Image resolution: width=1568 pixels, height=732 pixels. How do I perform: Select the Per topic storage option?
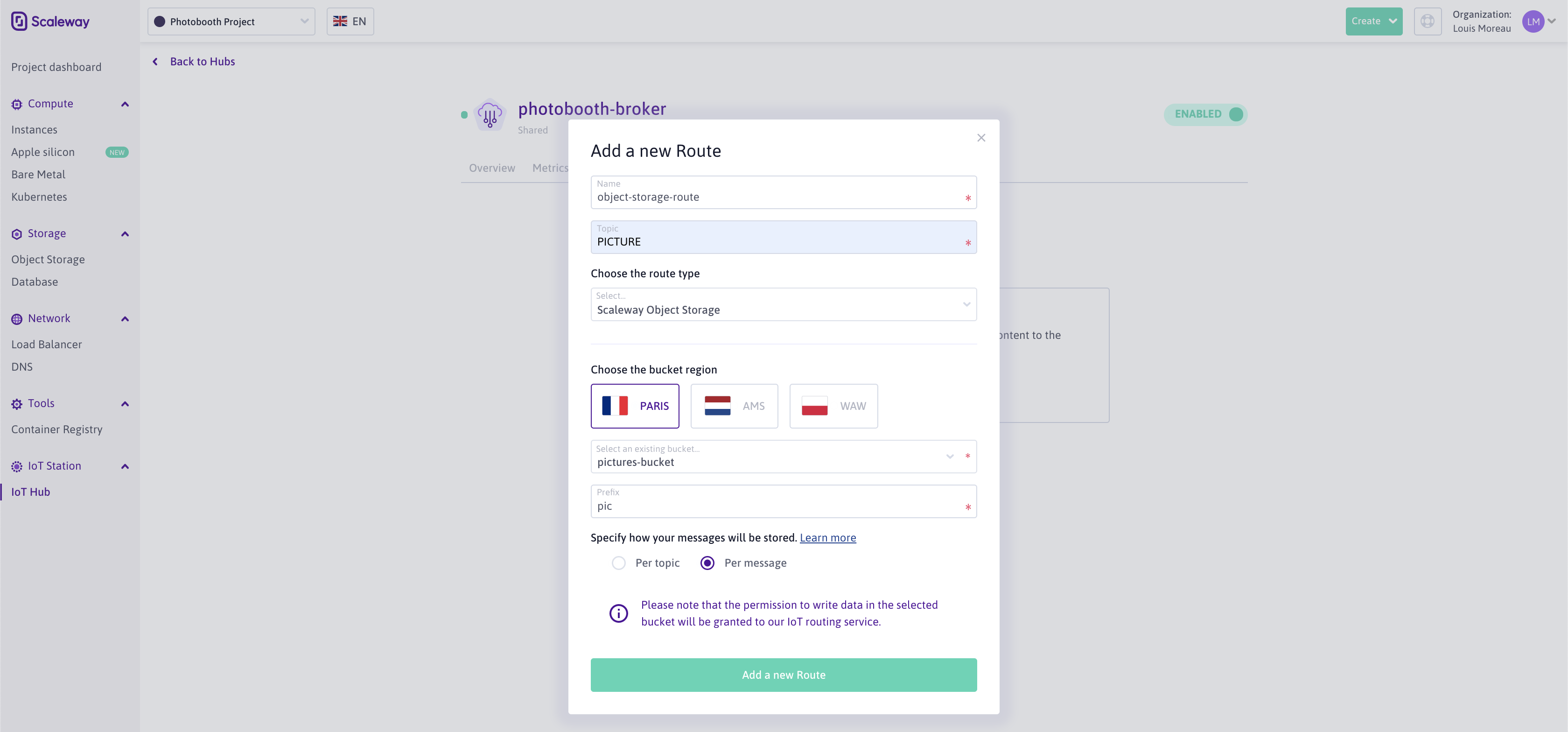pos(618,562)
